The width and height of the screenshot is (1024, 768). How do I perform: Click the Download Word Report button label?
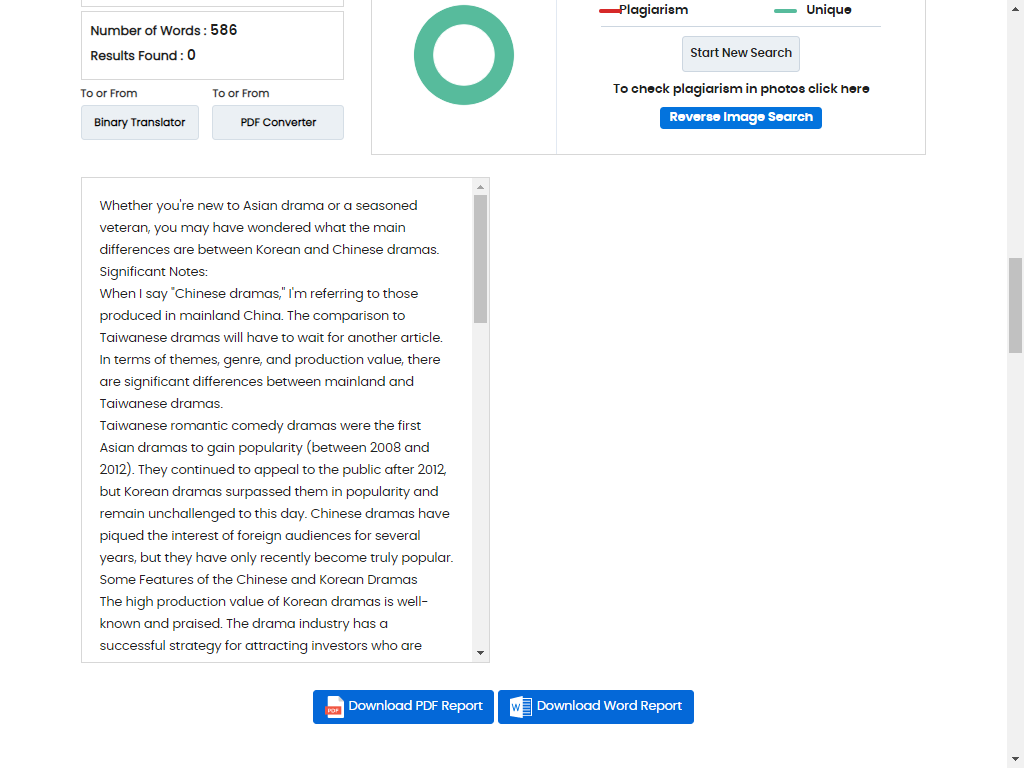pos(609,706)
